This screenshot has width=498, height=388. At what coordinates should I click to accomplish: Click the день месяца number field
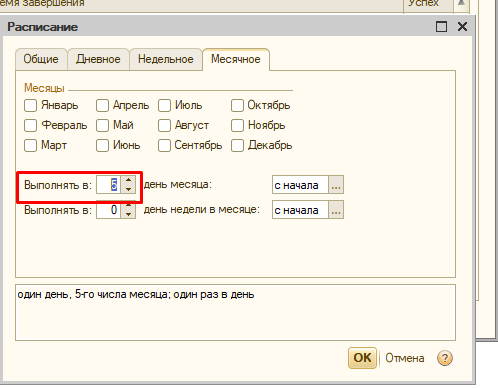click(x=109, y=185)
